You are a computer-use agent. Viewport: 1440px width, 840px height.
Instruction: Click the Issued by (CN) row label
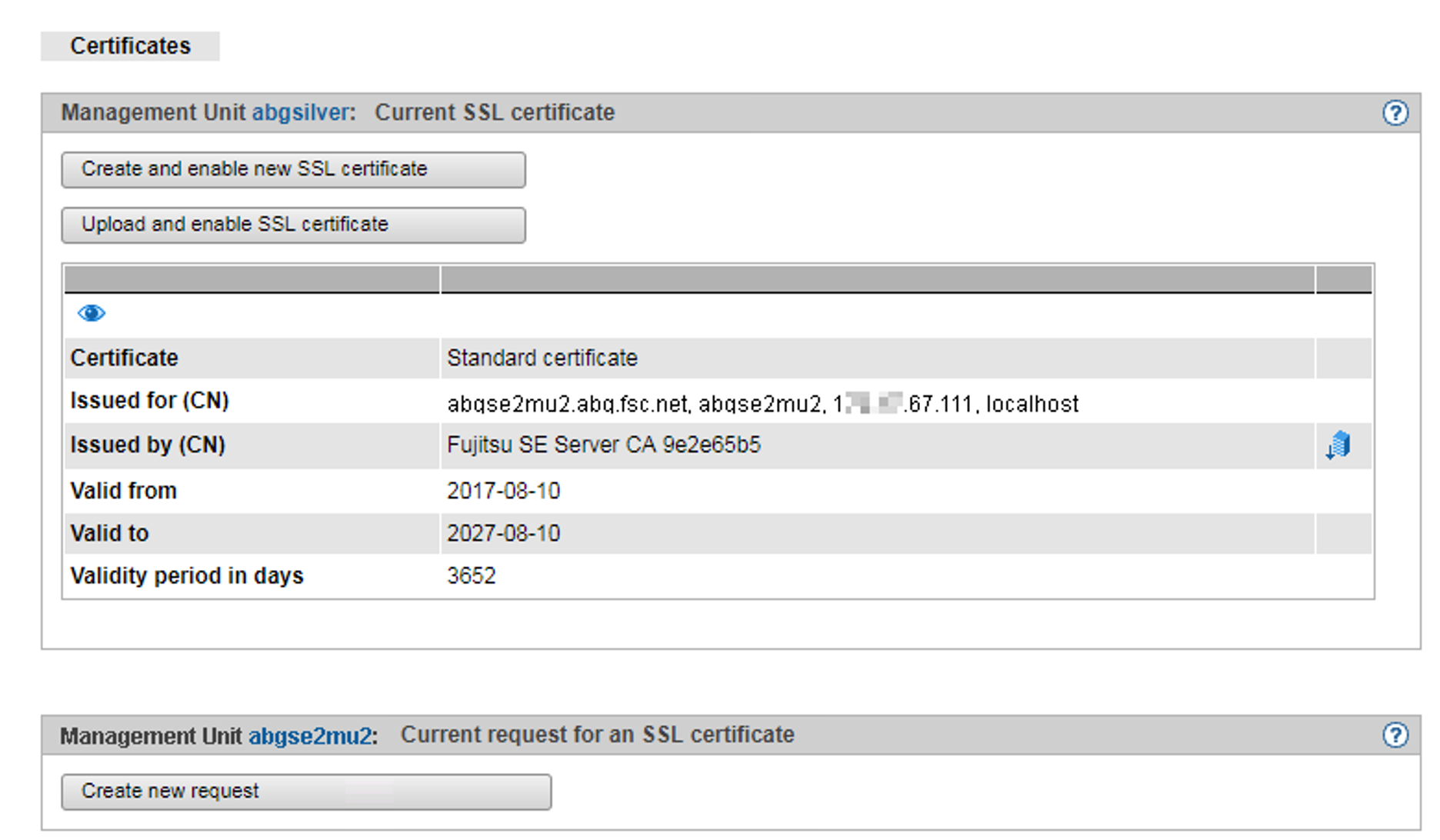click(x=148, y=445)
